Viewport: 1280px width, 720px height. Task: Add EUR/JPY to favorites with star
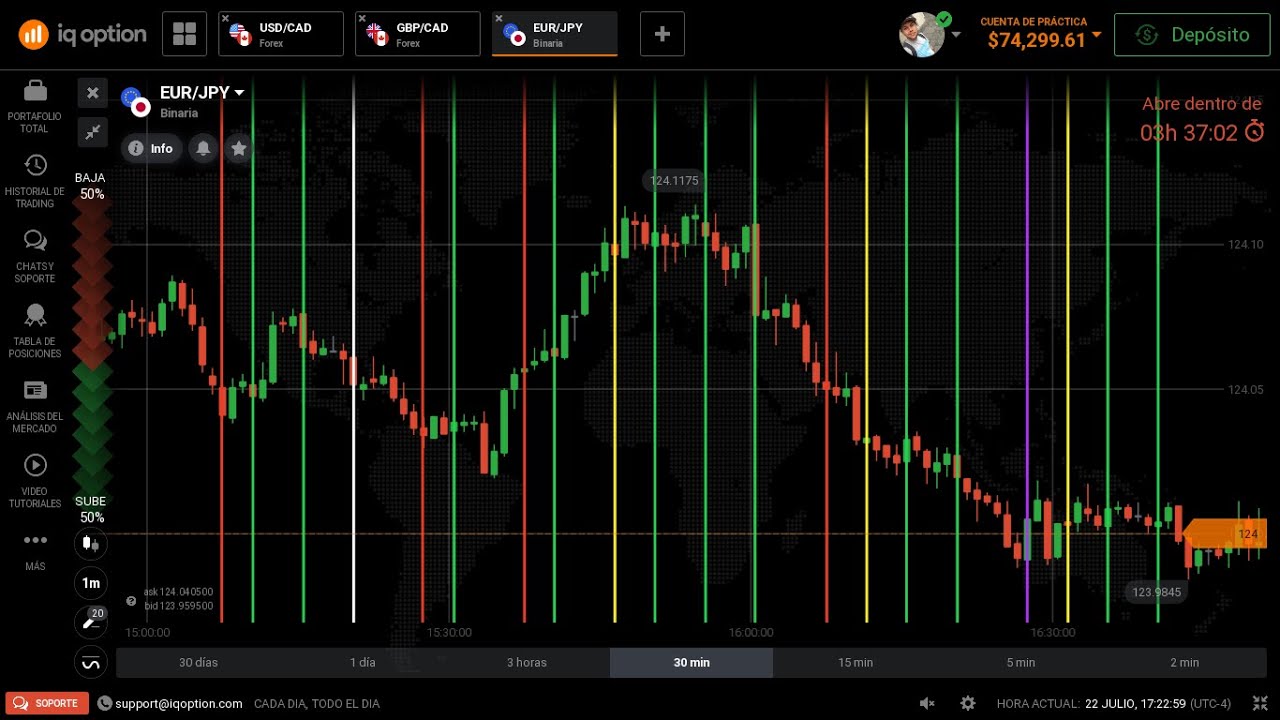coord(238,148)
